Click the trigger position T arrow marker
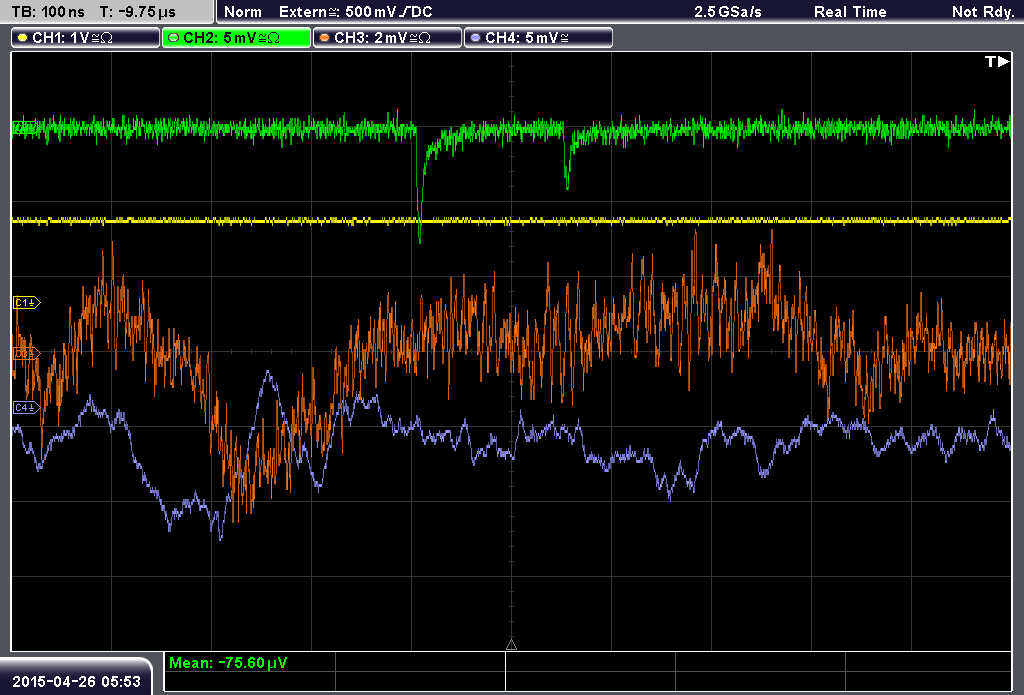 tap(997, 61)
